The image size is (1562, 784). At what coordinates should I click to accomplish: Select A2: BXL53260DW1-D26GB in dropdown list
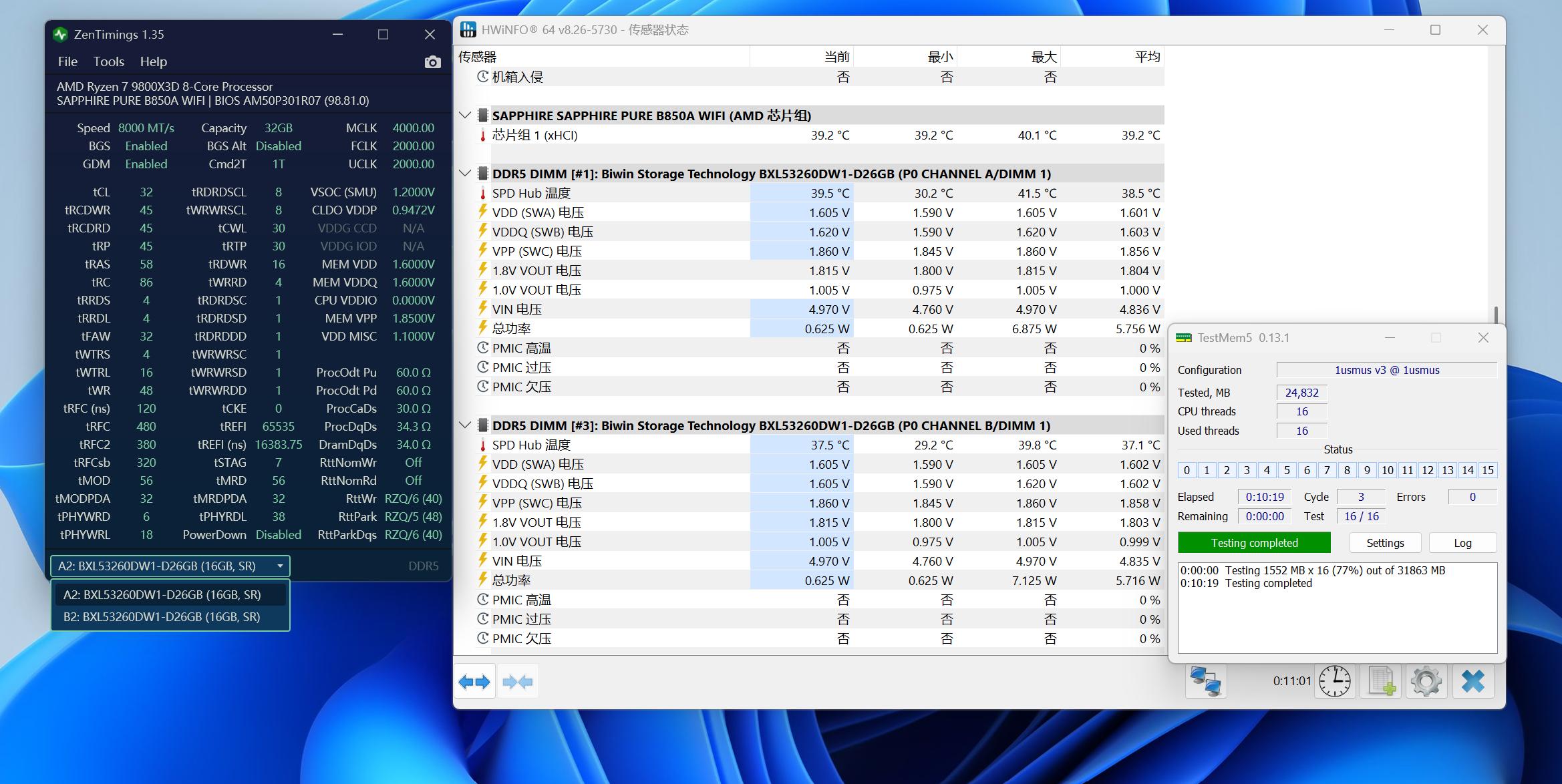click(x=170, y=595)
